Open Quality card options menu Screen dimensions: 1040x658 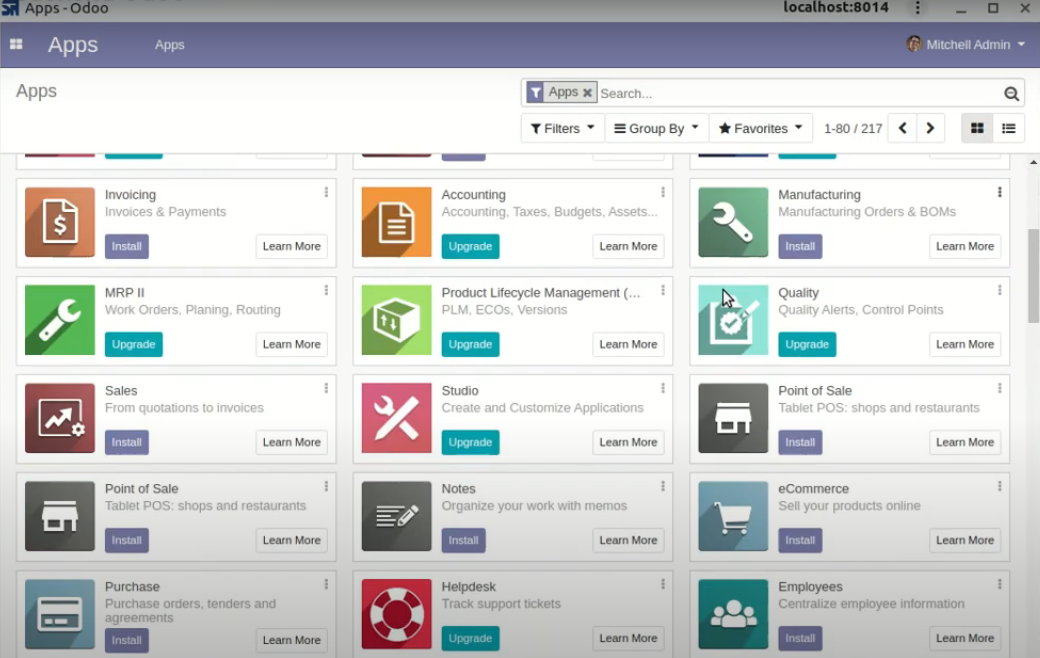pos(1000,291)
